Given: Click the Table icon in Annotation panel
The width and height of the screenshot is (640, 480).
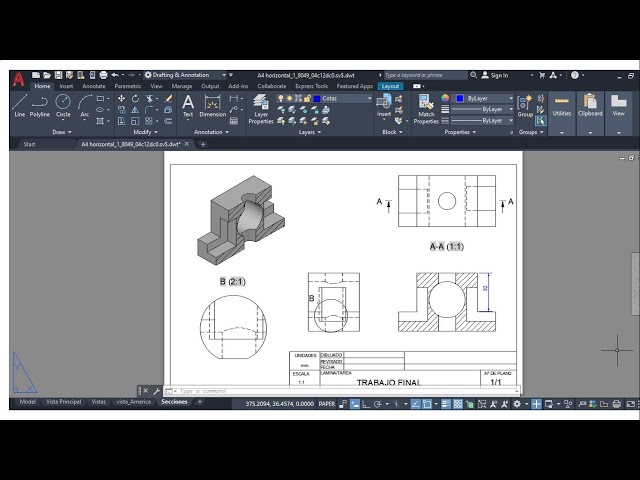Looking at the screenshot, I should point(234,121).
